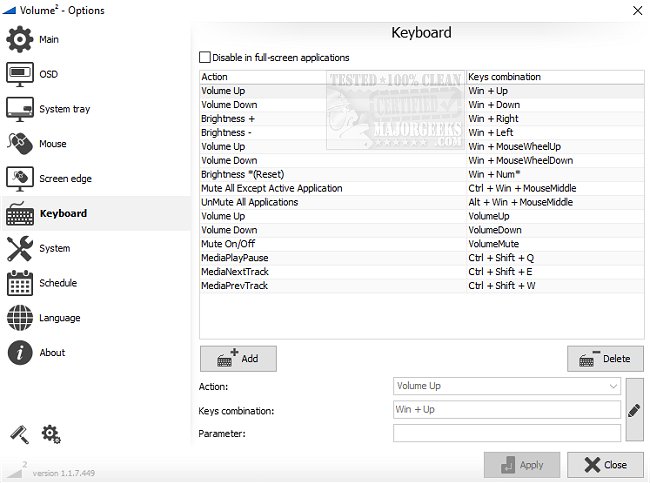
Task: Click the paint roller icon at bottom left
Action: [20, 434]
